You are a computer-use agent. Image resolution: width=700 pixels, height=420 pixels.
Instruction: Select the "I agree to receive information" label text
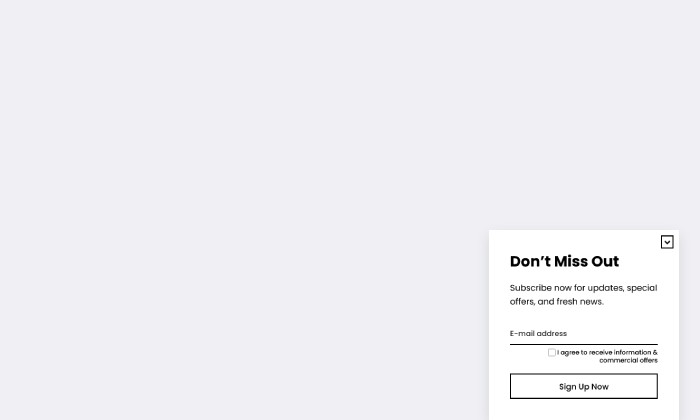(x=607, y=353)
